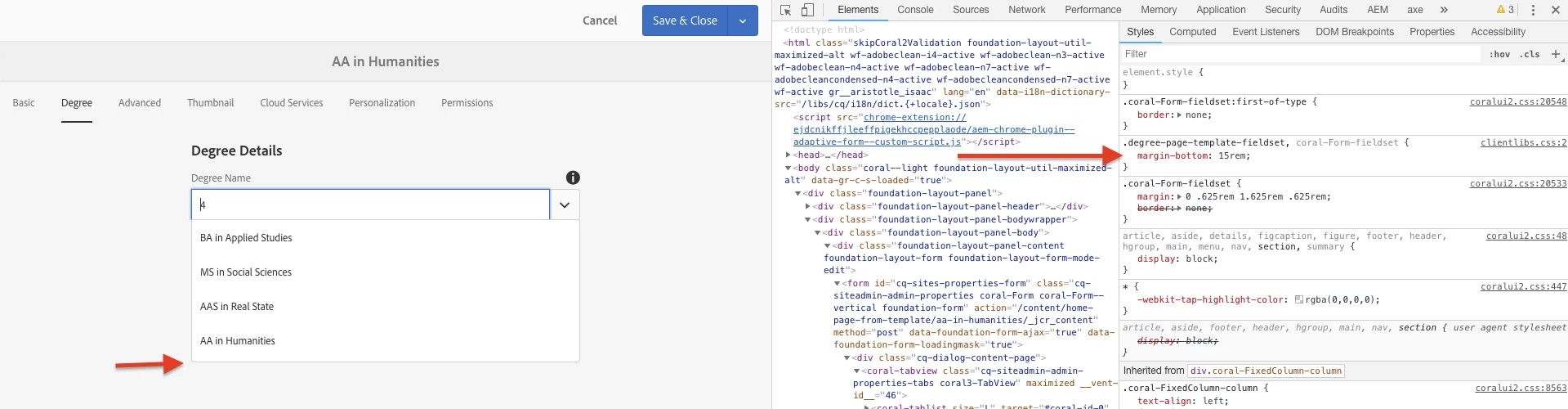Select the Elements DevTools tab
1568x409 pixels.
[858, 10]
